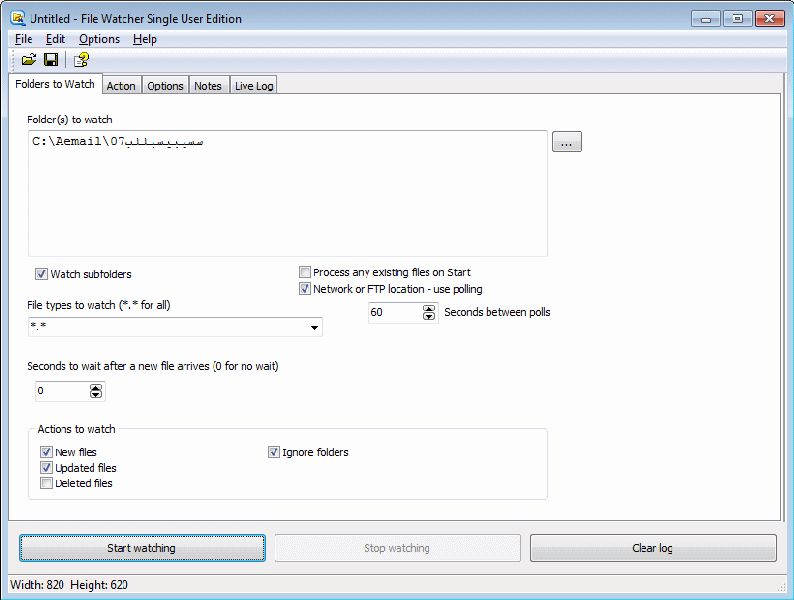Click inside the Folder(s) to watch text area

pos(288,193)
